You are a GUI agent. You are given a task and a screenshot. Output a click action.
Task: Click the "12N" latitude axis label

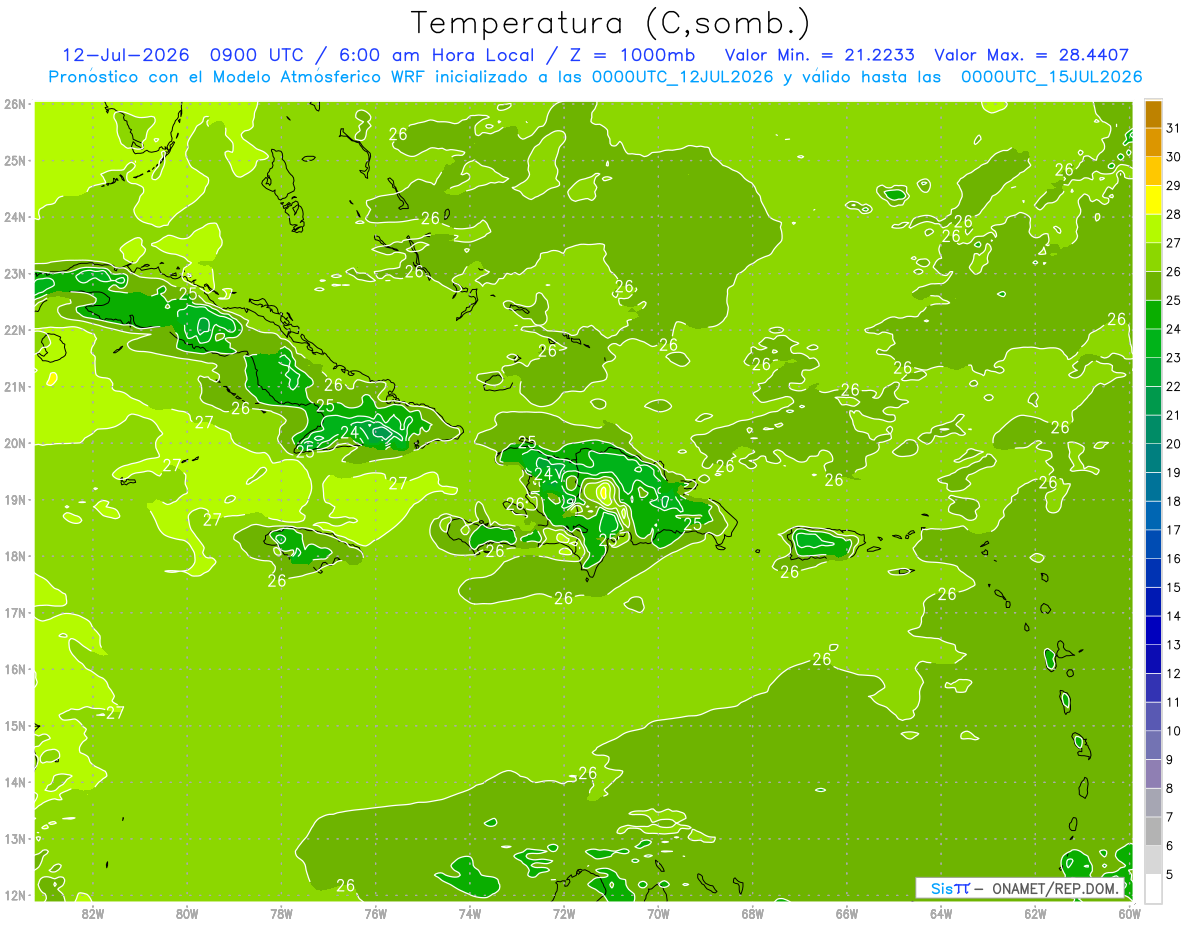15,895
